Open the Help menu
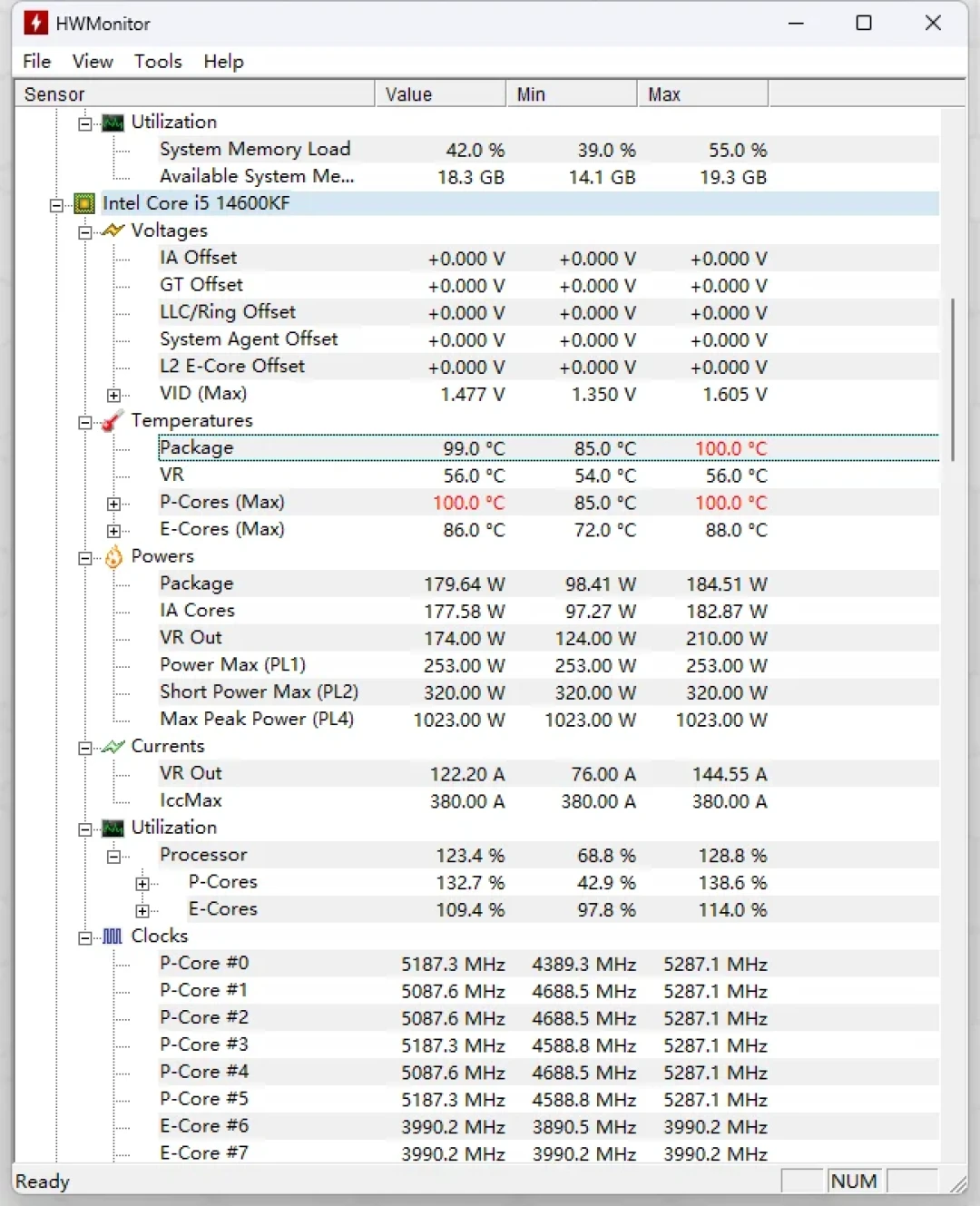Viewport: 980px width, 1206px height. [x=223, y=61]
